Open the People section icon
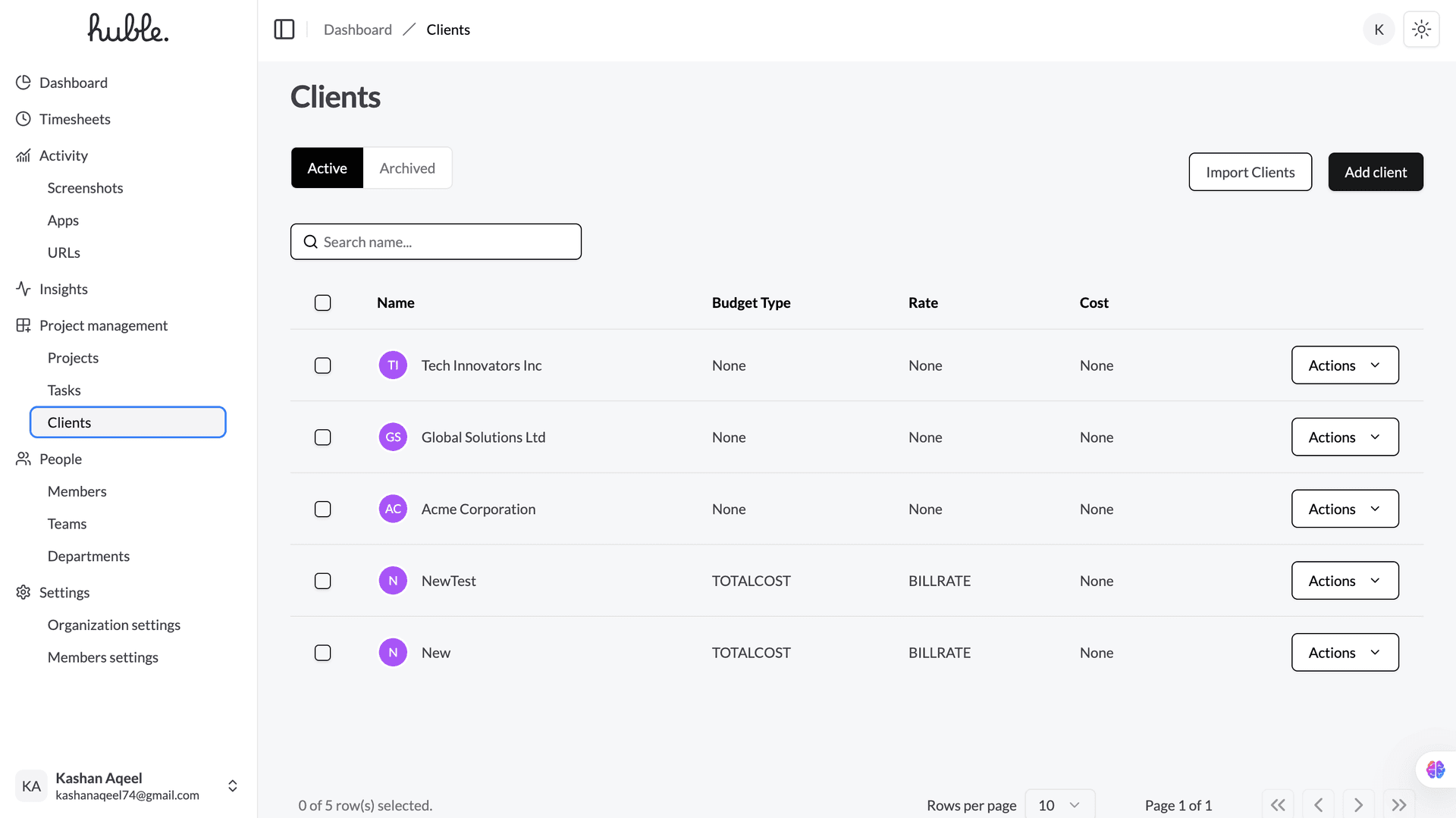Viewport: 1456px width, 818px height. click(x=23, y=459)
